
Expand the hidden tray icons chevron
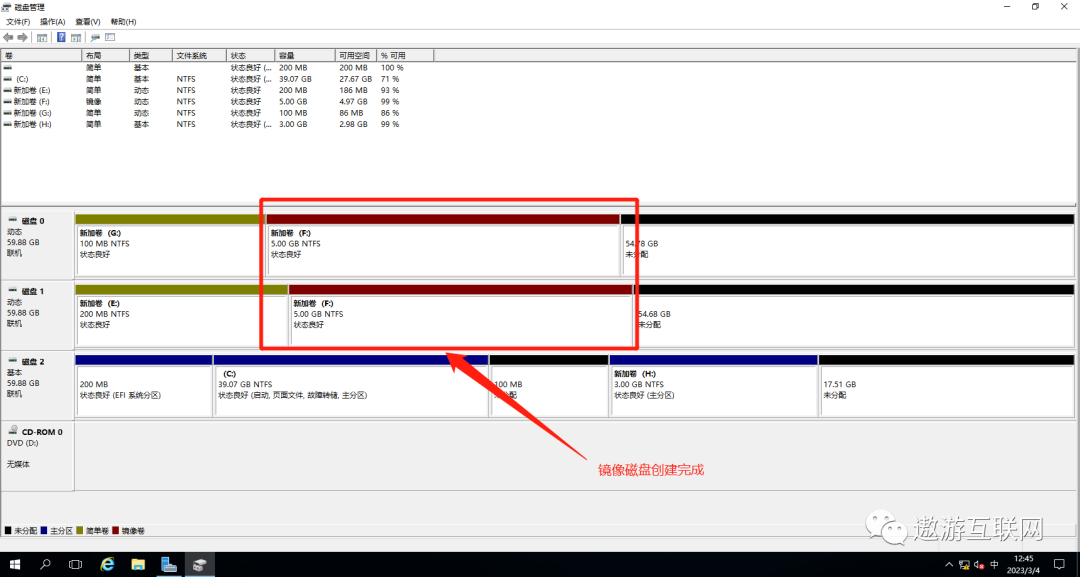[x=950, y=565]
